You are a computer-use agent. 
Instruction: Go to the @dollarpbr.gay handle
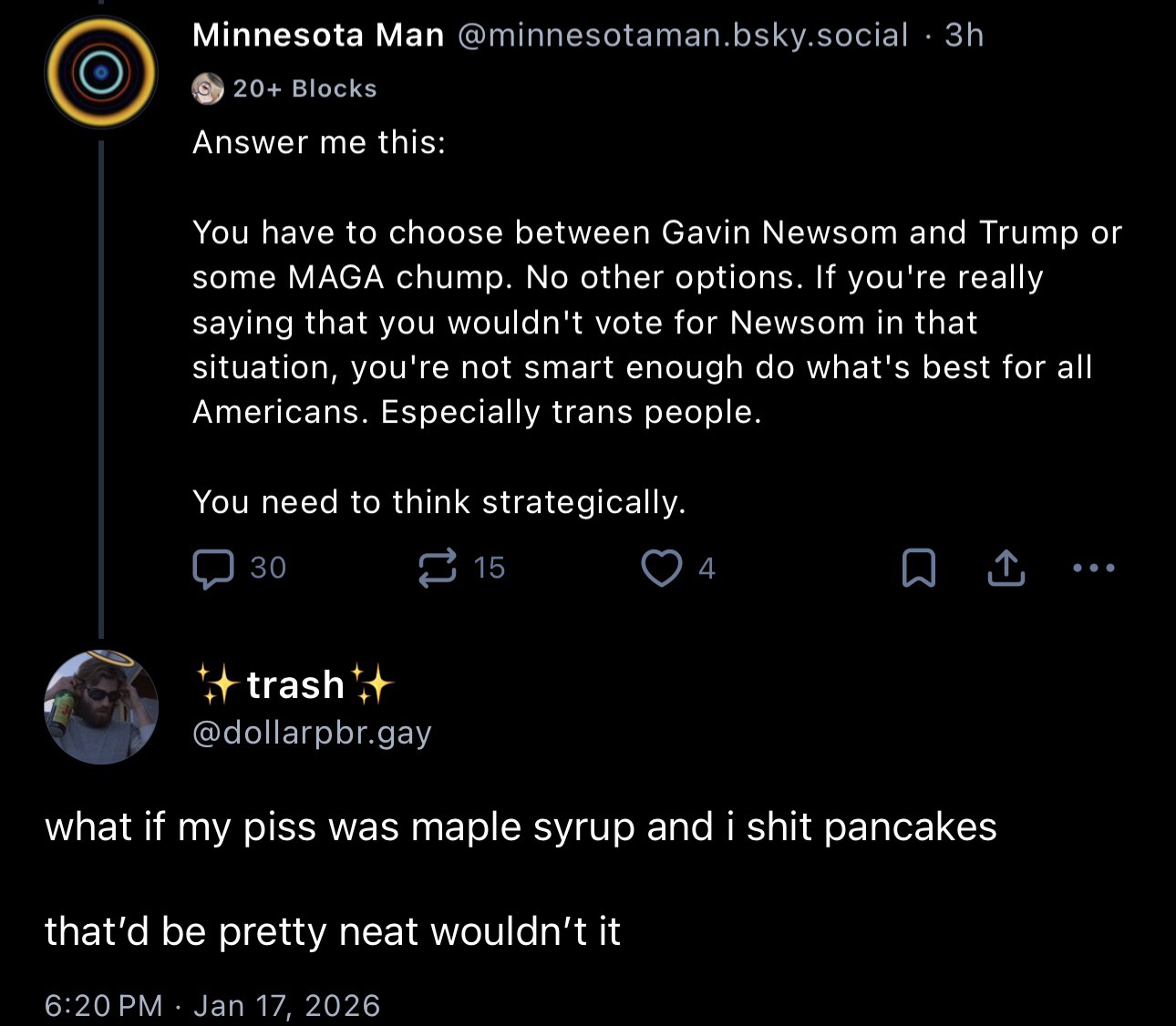pos(312,733)
